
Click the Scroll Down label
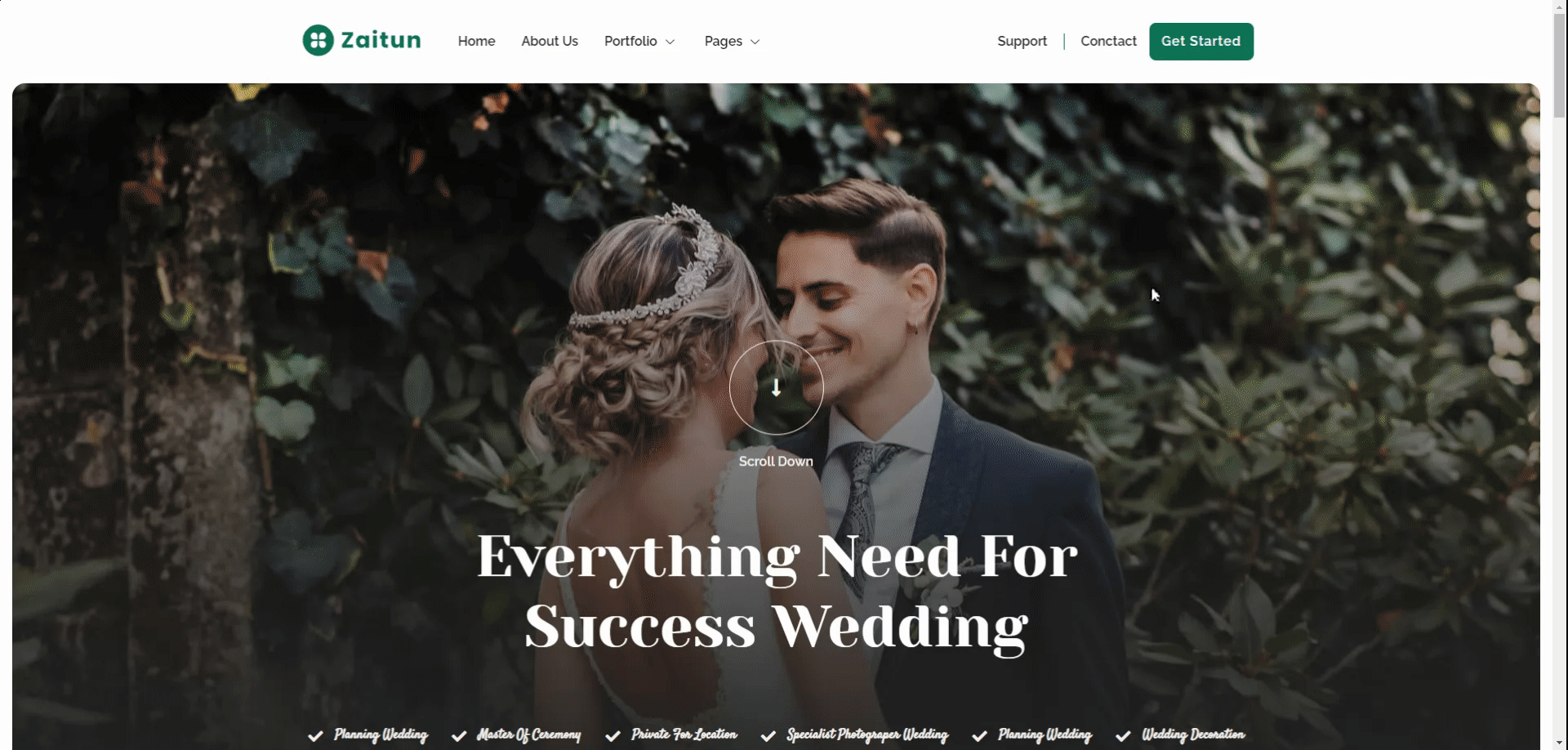(x=776, y=461)
